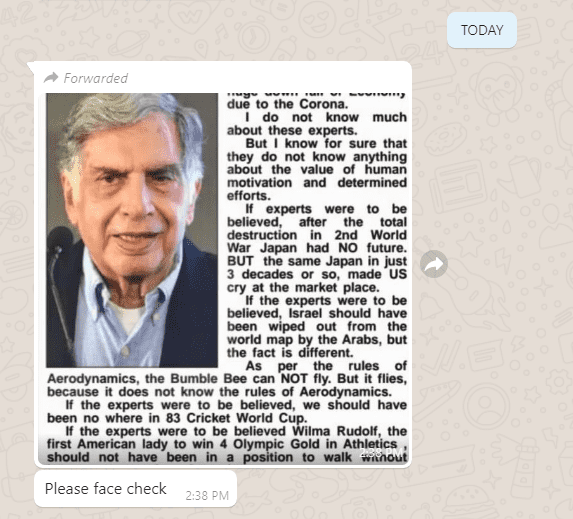This screenshot has height=519, width=573.
Task: Click the 'cry at the market place.' line
Action: point(303,287)
